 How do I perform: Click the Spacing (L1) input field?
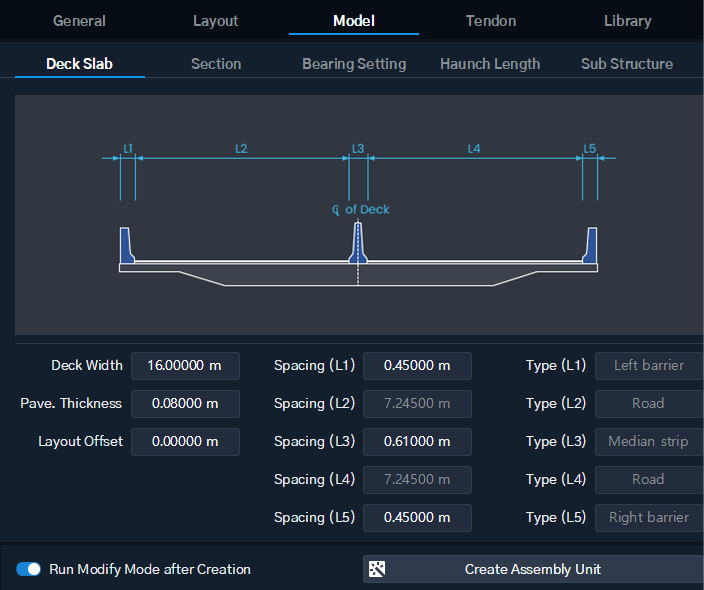417,365
